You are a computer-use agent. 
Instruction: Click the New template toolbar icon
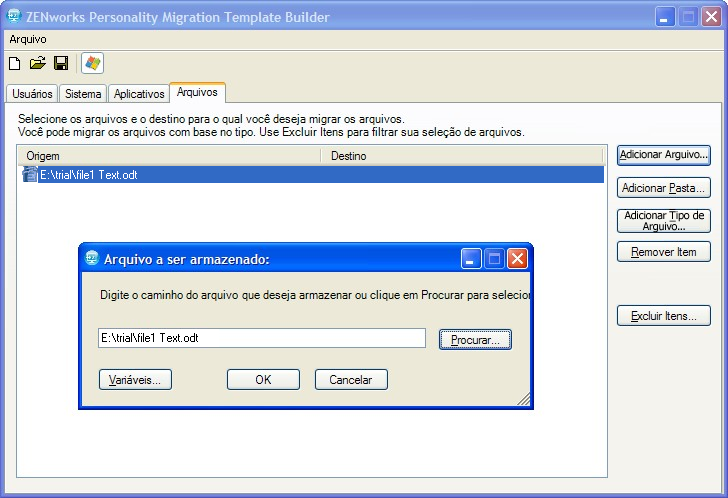click(x=14, y=63)
